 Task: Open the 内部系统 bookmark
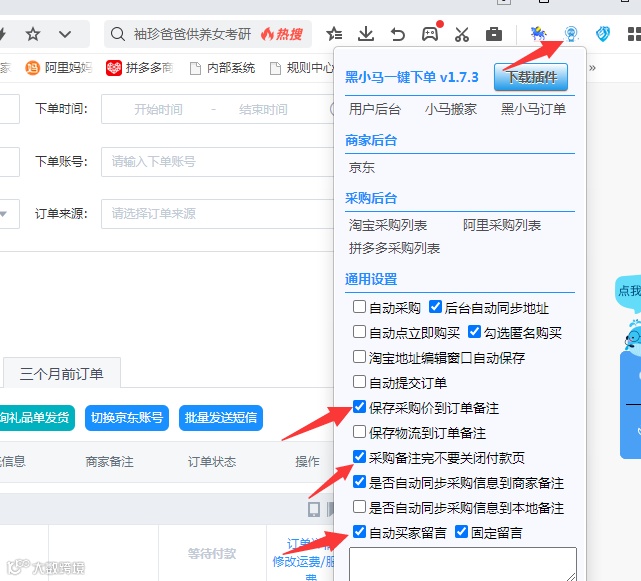pos(223,68)
